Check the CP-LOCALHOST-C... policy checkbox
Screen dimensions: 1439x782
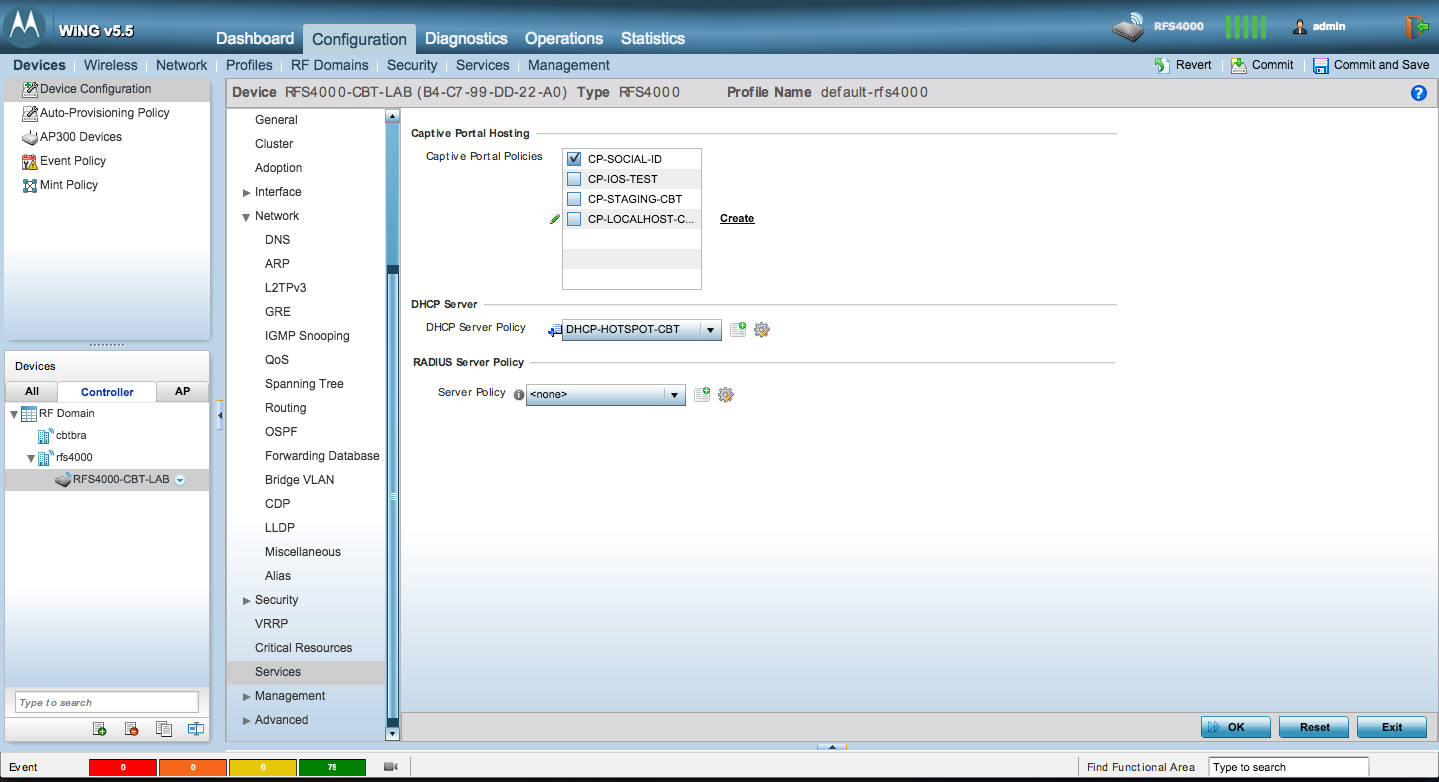click(574, 219)
